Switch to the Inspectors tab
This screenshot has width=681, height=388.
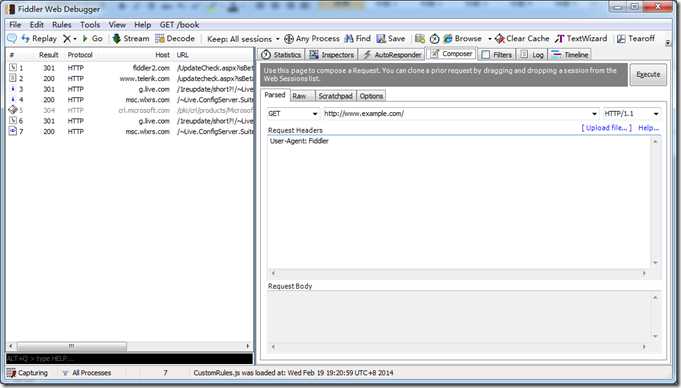(x=332, y=55)
